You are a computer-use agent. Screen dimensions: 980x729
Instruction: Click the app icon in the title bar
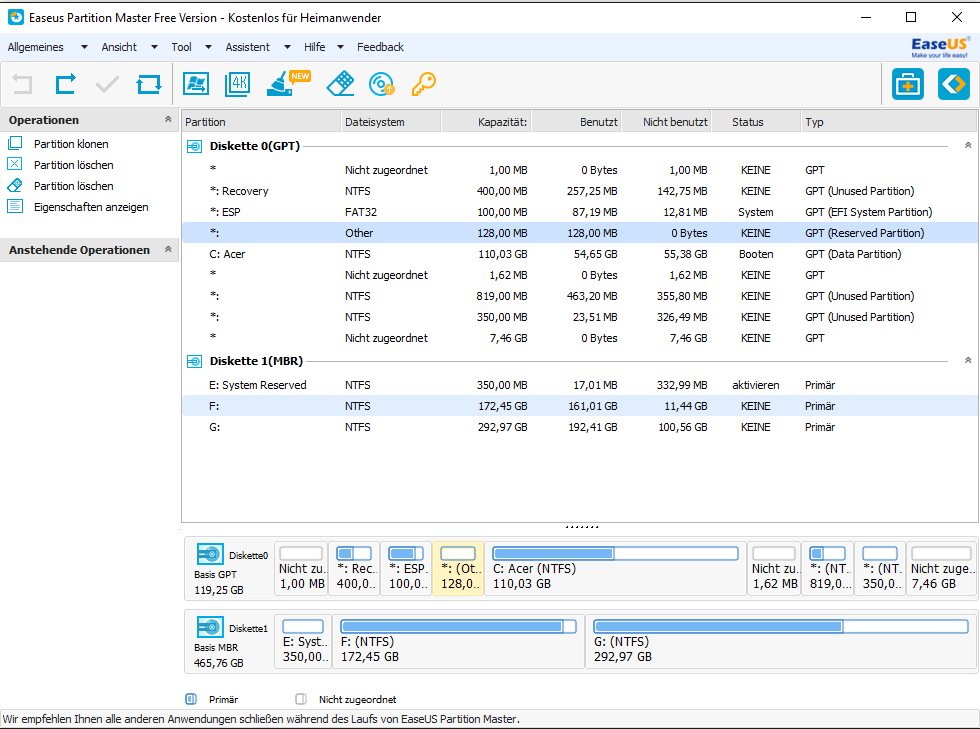(16, 18)
